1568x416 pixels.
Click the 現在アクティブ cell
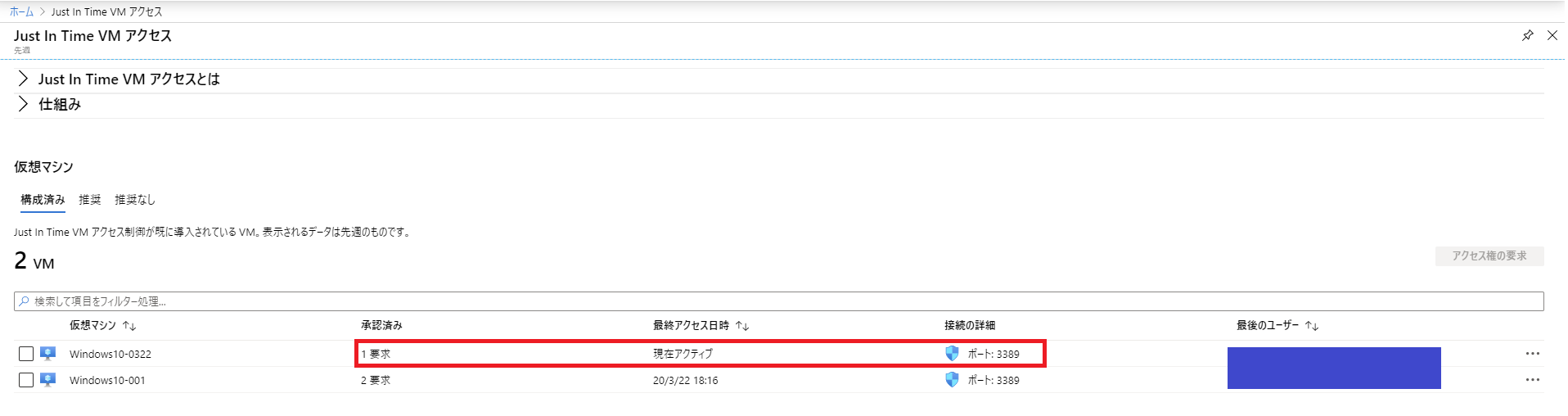click(x=683, y=354)
